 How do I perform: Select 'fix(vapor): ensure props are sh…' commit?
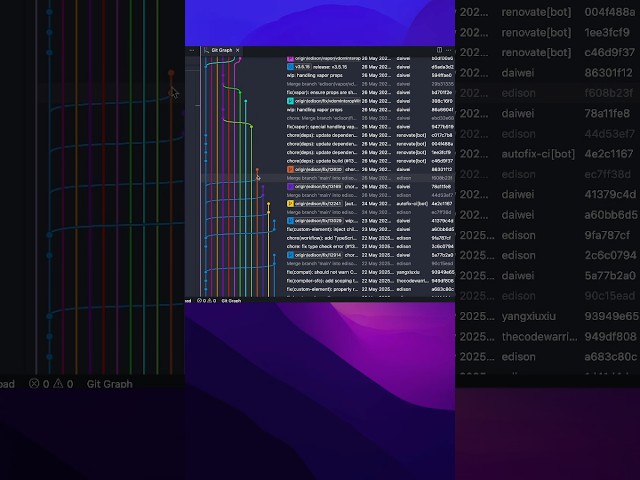coord(322,93)
